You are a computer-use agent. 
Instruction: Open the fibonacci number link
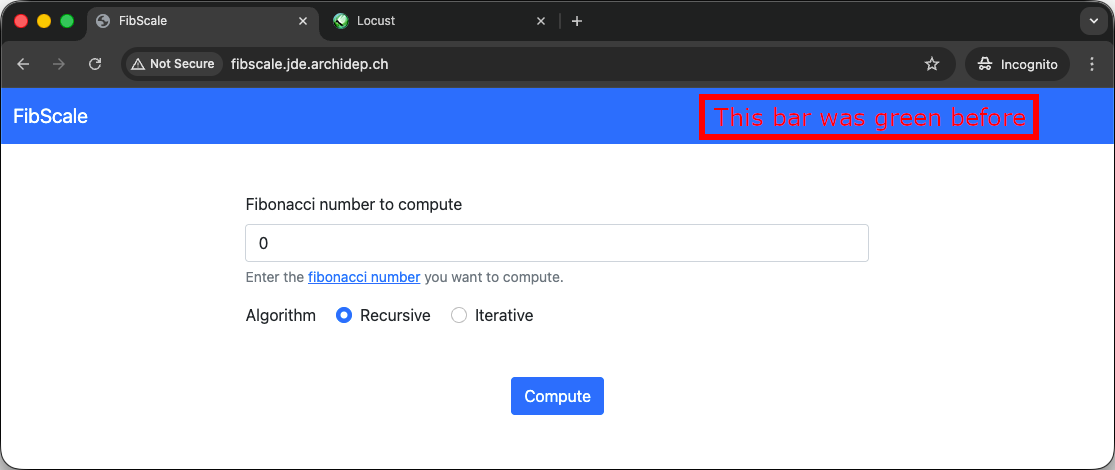click(x=364, y=277)
